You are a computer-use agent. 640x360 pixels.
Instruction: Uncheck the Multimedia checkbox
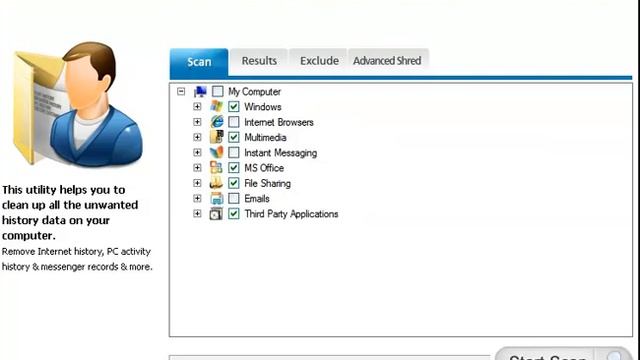tap(233, 137)
